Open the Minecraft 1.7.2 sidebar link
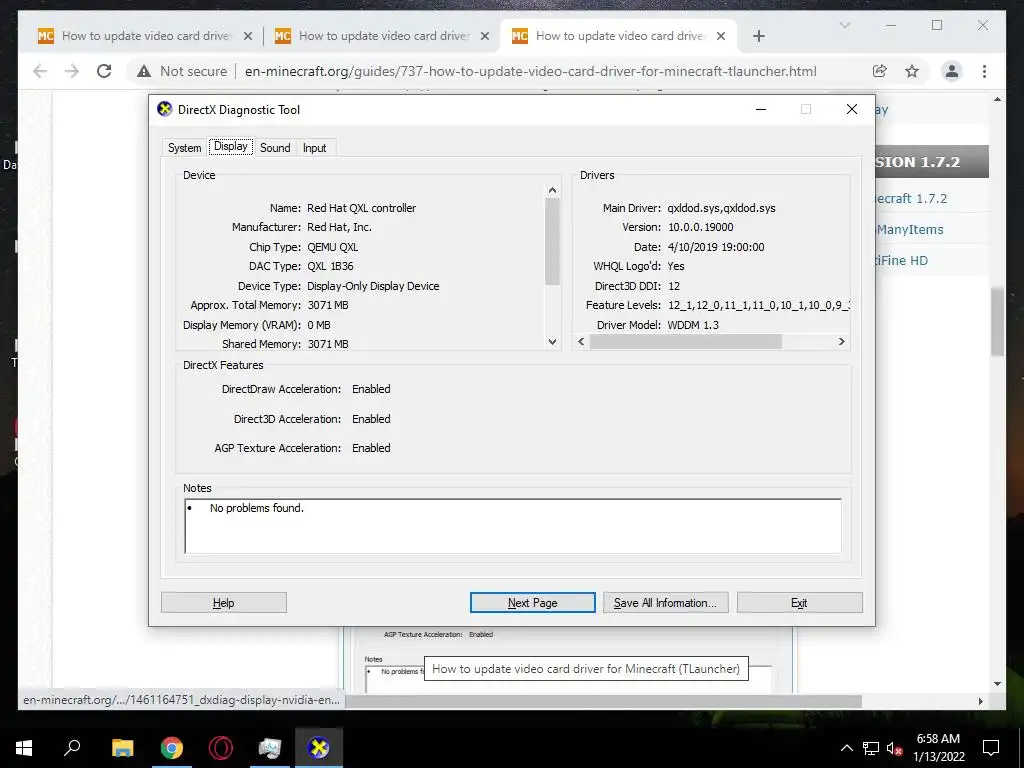The height and width of the screenshot is (768, 1024). [x=911, y=199]
